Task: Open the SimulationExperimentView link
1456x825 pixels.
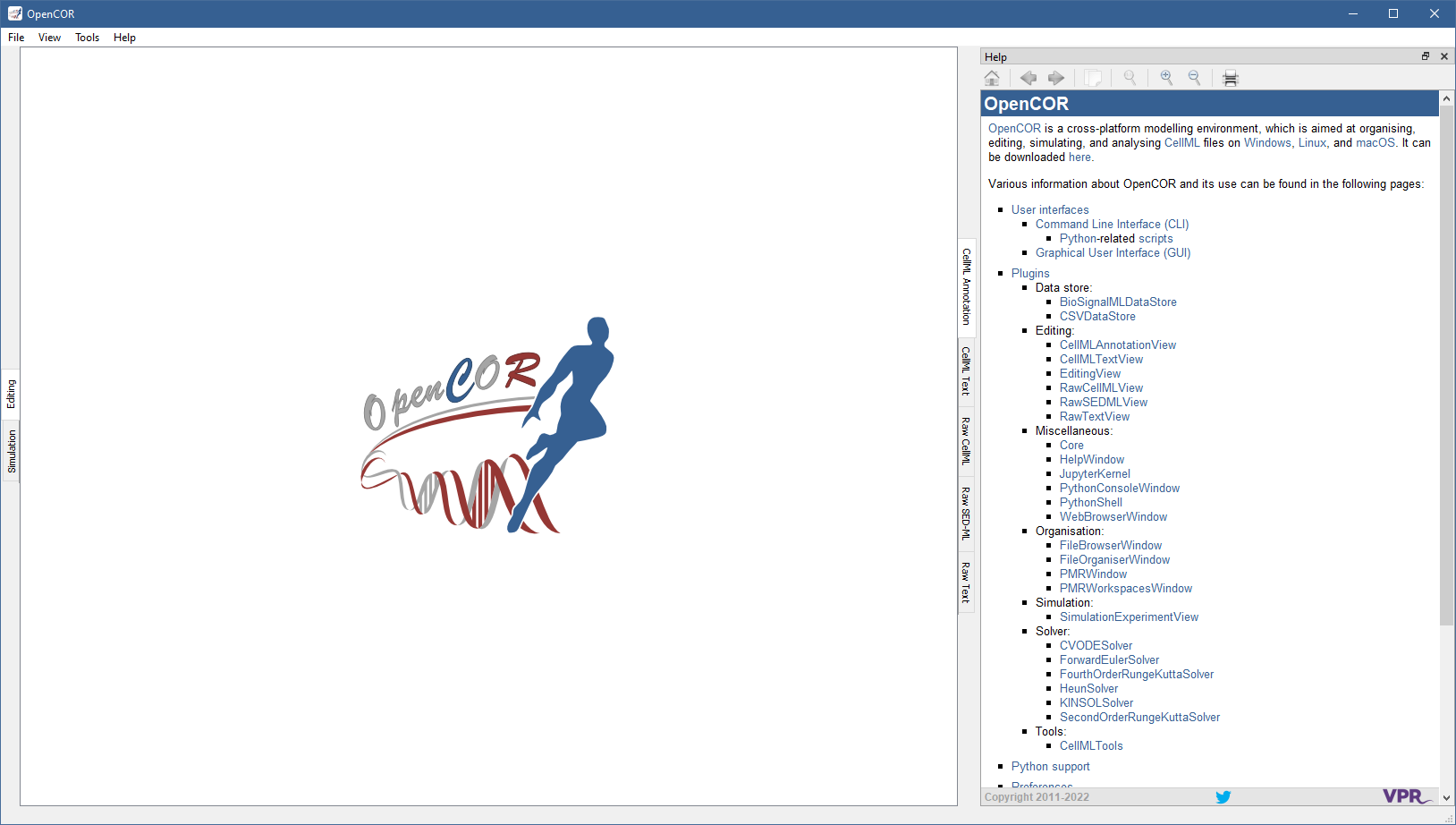Action: click(1129, 617)
